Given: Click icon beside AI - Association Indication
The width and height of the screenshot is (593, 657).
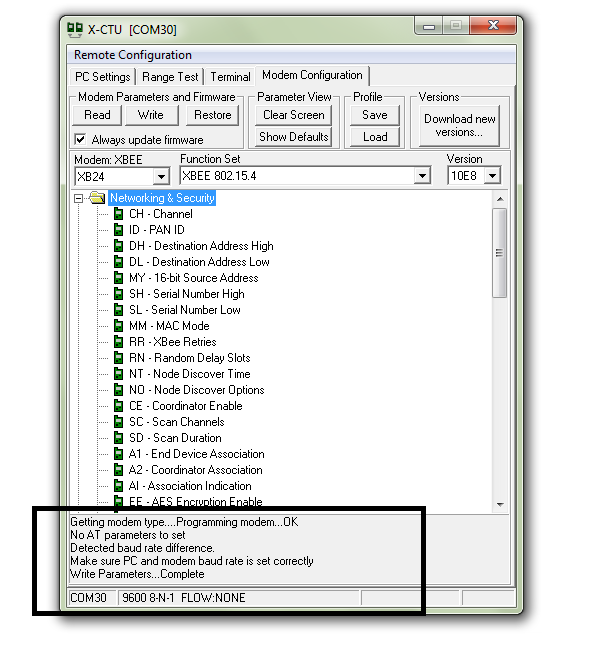Looking at the screenshot, I should click(x=119, y=486).
